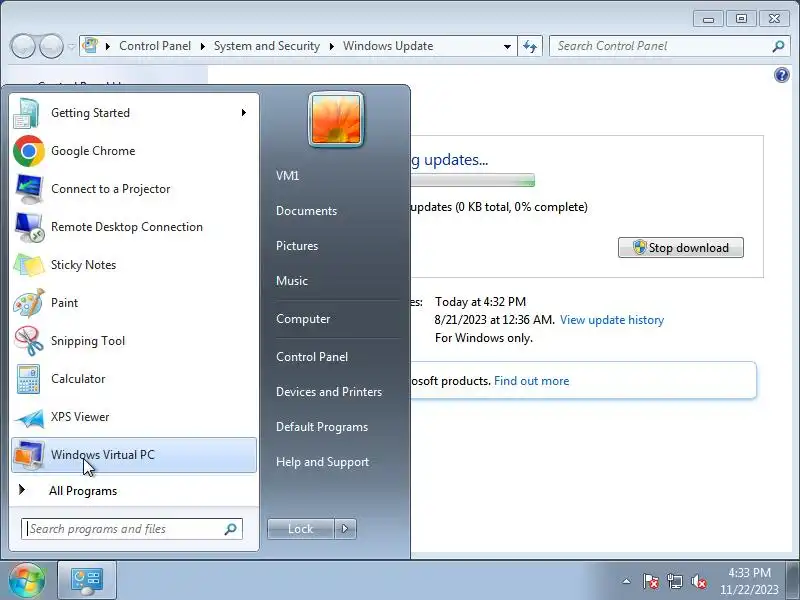
Task: Click the Sticky Notes icon
Action: tap(29, 265)
